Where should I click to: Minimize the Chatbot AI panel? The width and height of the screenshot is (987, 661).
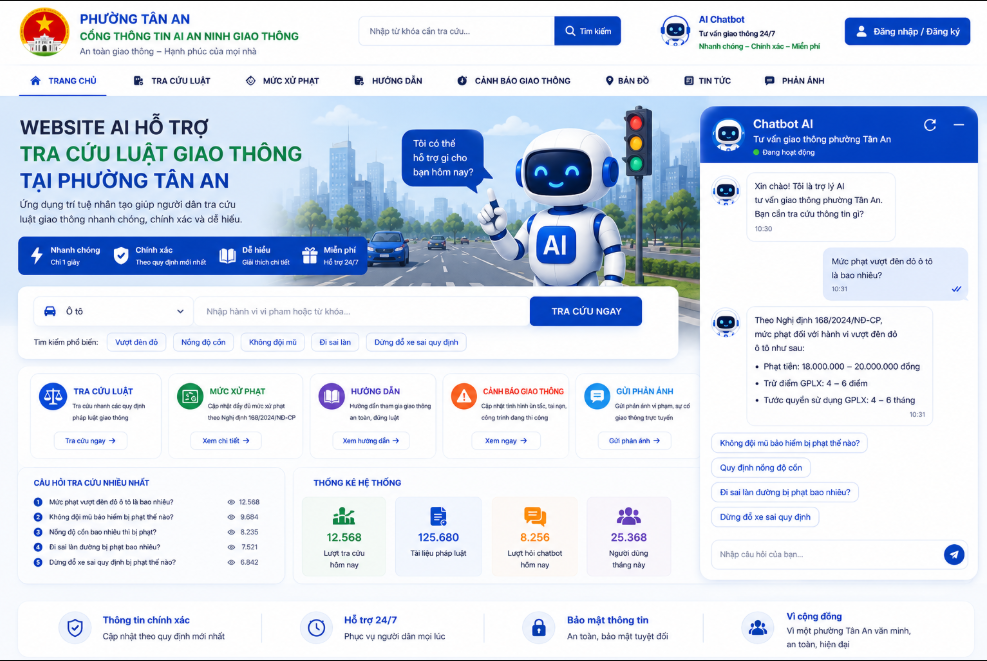959,125
